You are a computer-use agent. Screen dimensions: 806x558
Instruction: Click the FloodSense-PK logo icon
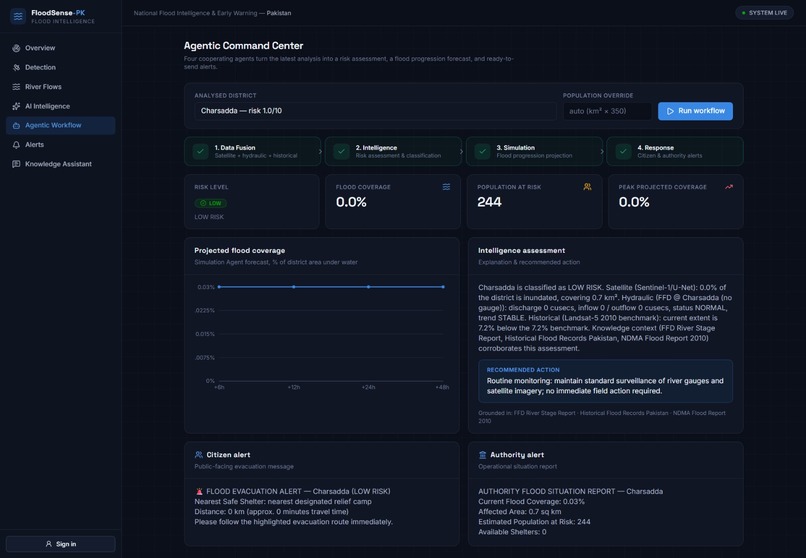pyautogui.click(x=18, y=16)
